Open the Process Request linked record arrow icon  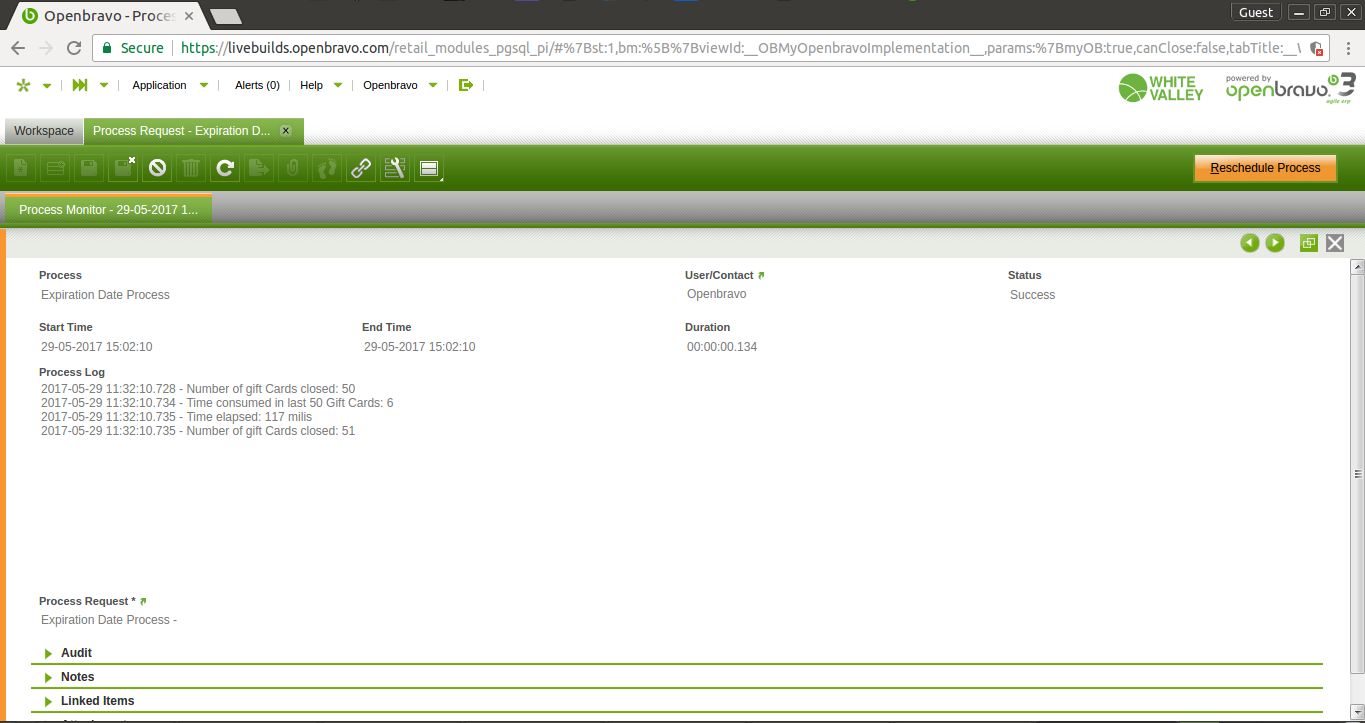pyautogui.click(x=143, y=601)
